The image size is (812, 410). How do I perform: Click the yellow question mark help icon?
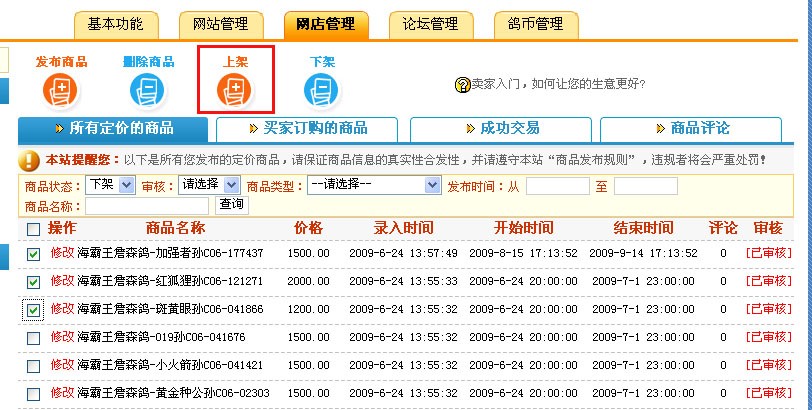point(462,85)
